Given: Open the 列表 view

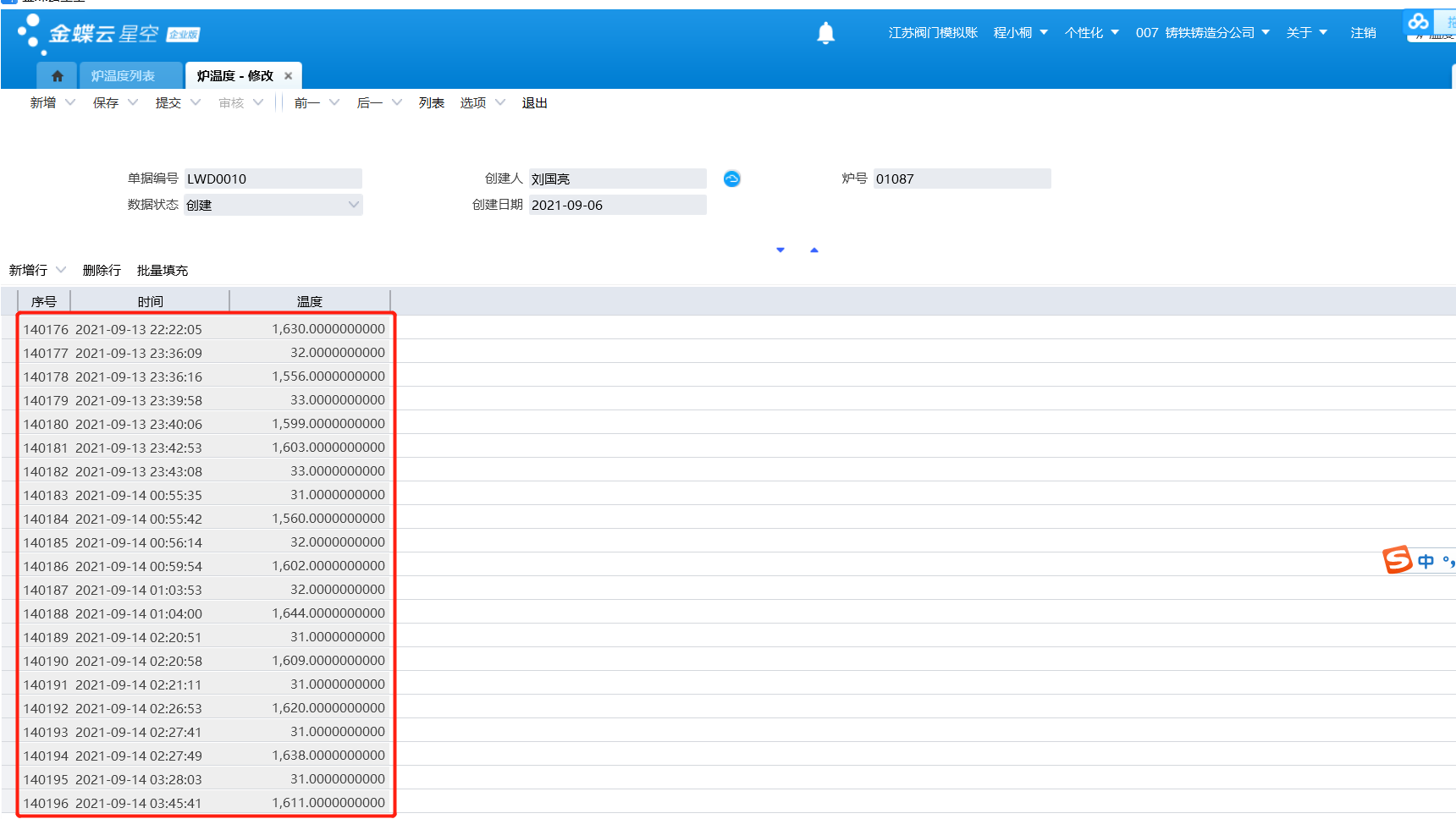Looking at the screenshot, I should [x=432, y=102].
